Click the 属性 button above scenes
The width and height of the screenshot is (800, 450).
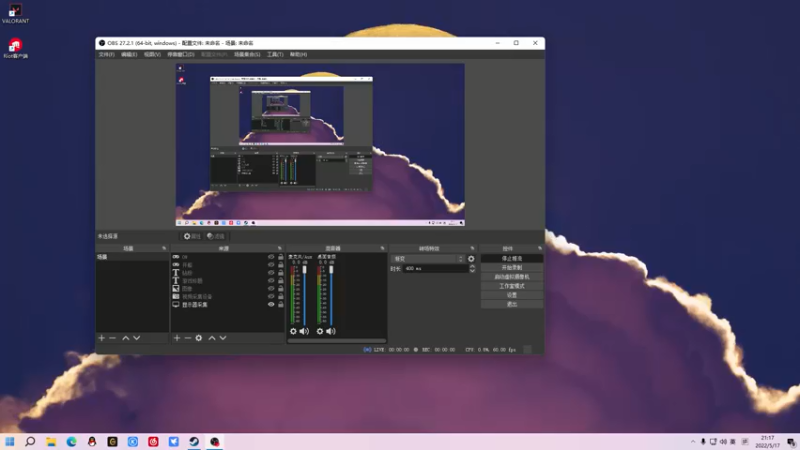192,236
